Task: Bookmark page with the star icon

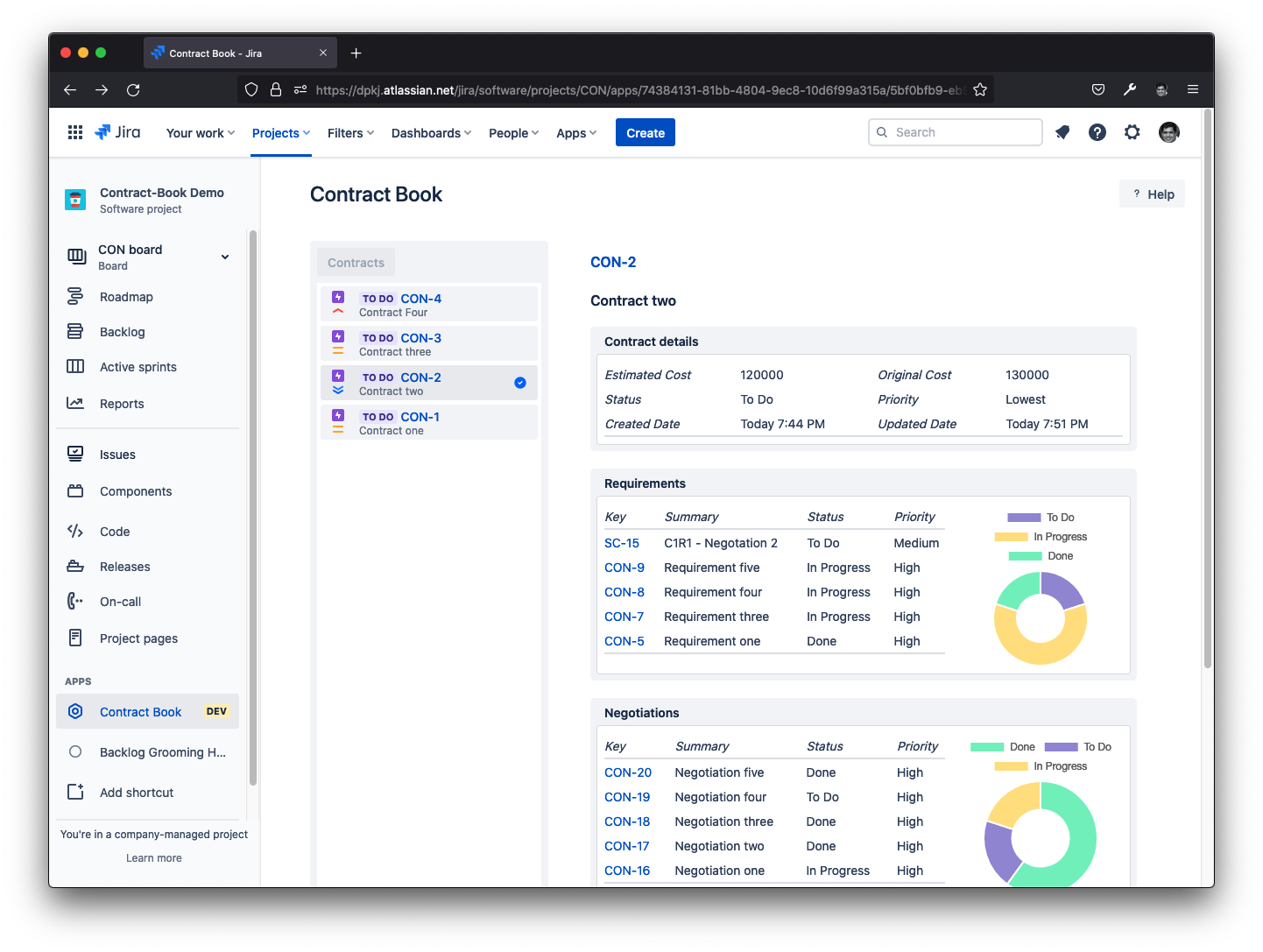Action: pos(980,89)
